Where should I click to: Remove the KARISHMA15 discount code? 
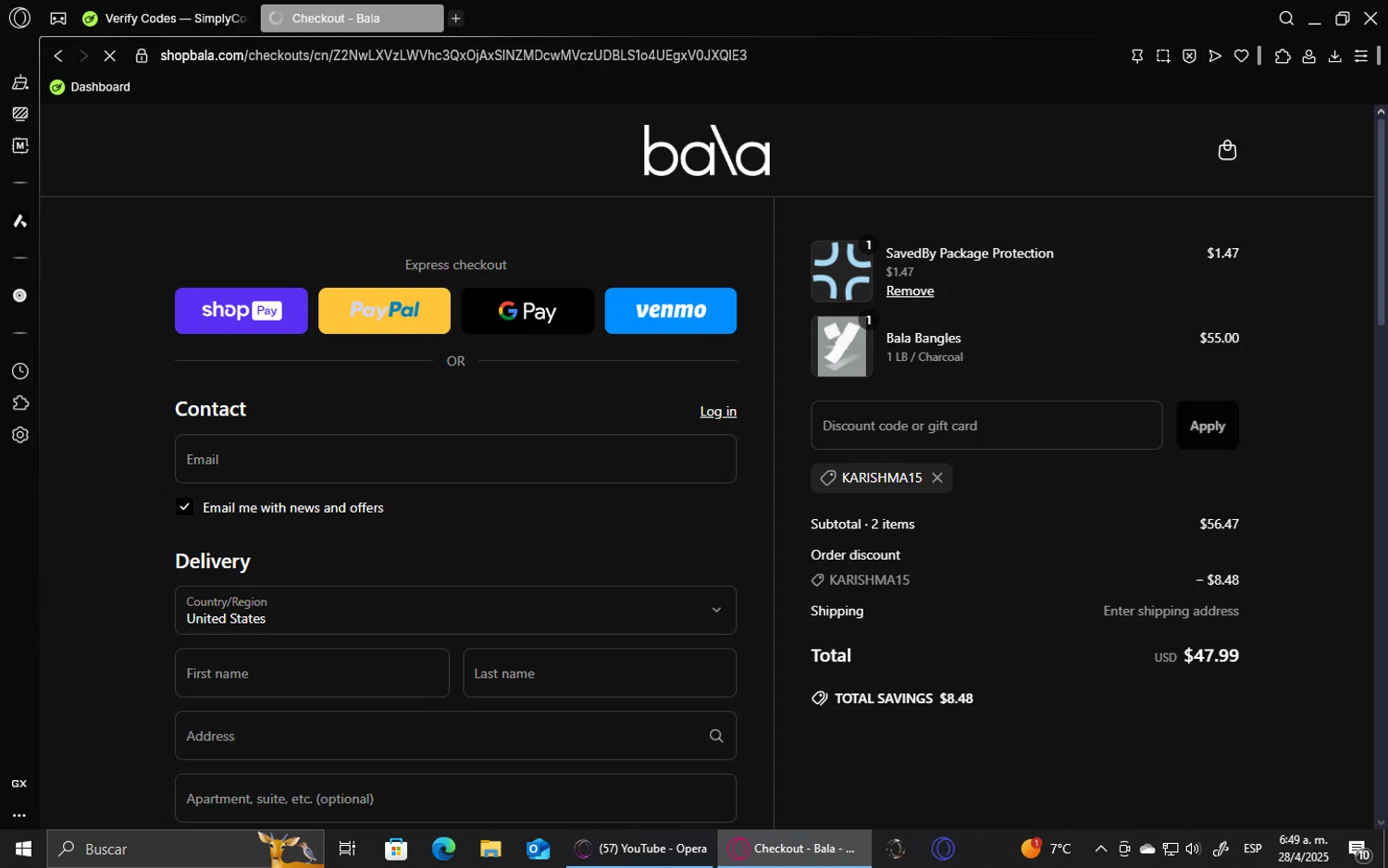937,478
